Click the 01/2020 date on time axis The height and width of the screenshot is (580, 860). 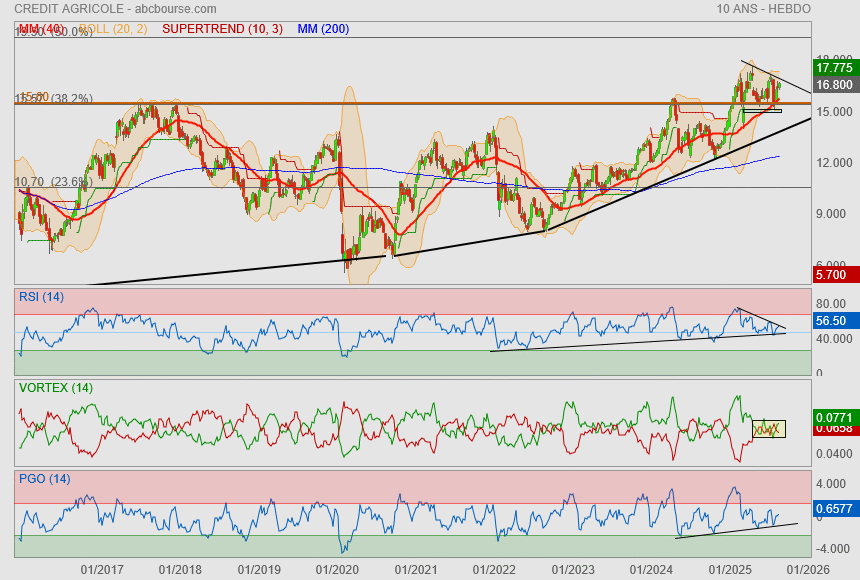click(x=337, y=569)
